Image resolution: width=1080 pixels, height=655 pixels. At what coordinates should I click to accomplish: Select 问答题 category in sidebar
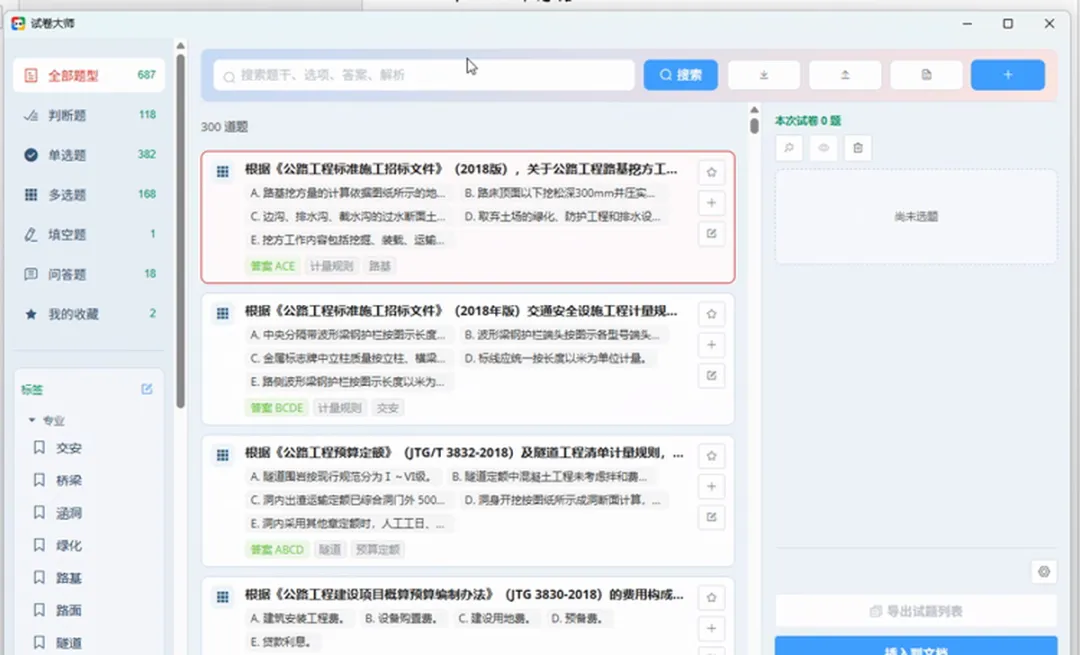pos(89,274)
